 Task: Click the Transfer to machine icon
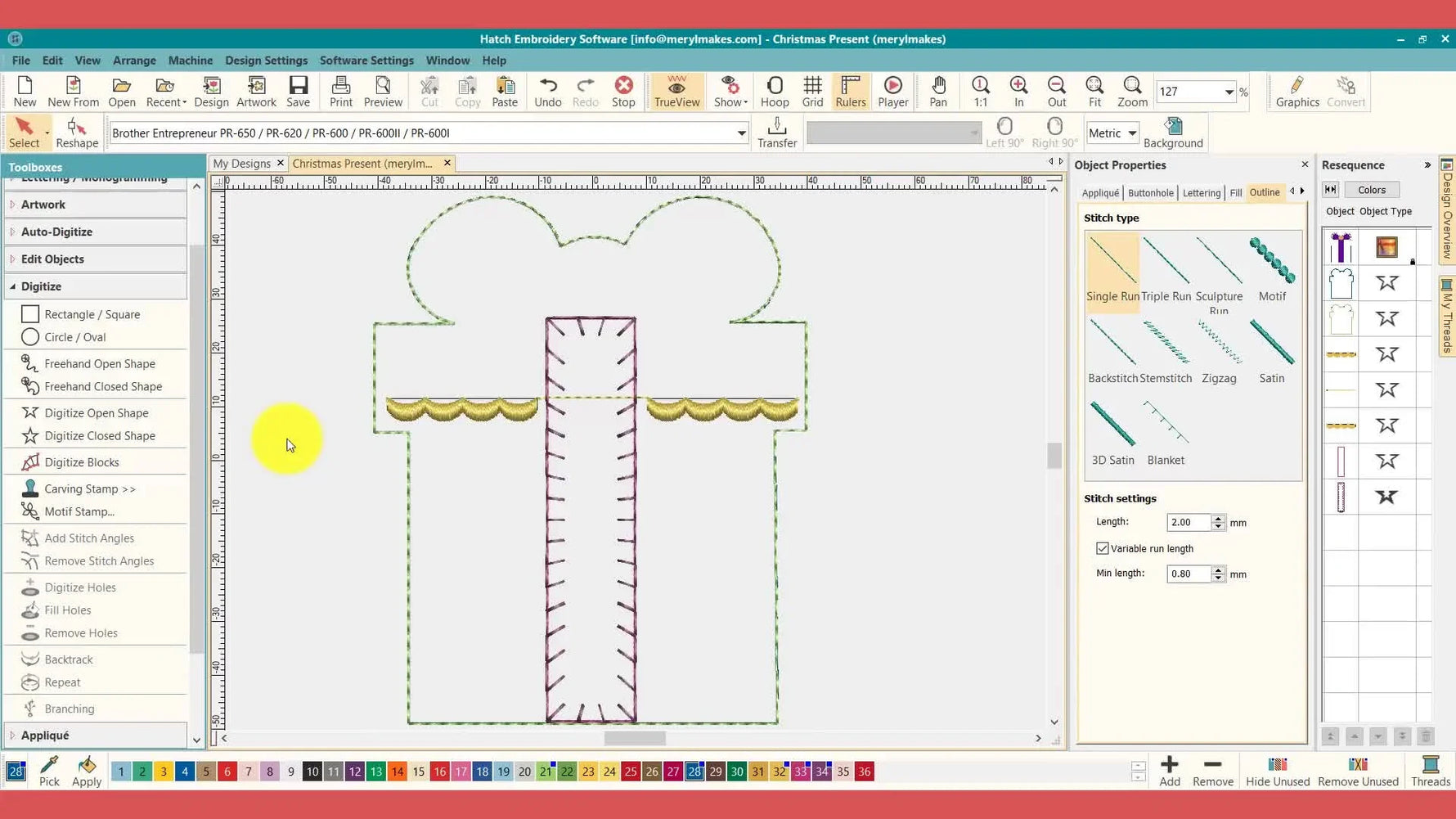(x=776, y=133)
